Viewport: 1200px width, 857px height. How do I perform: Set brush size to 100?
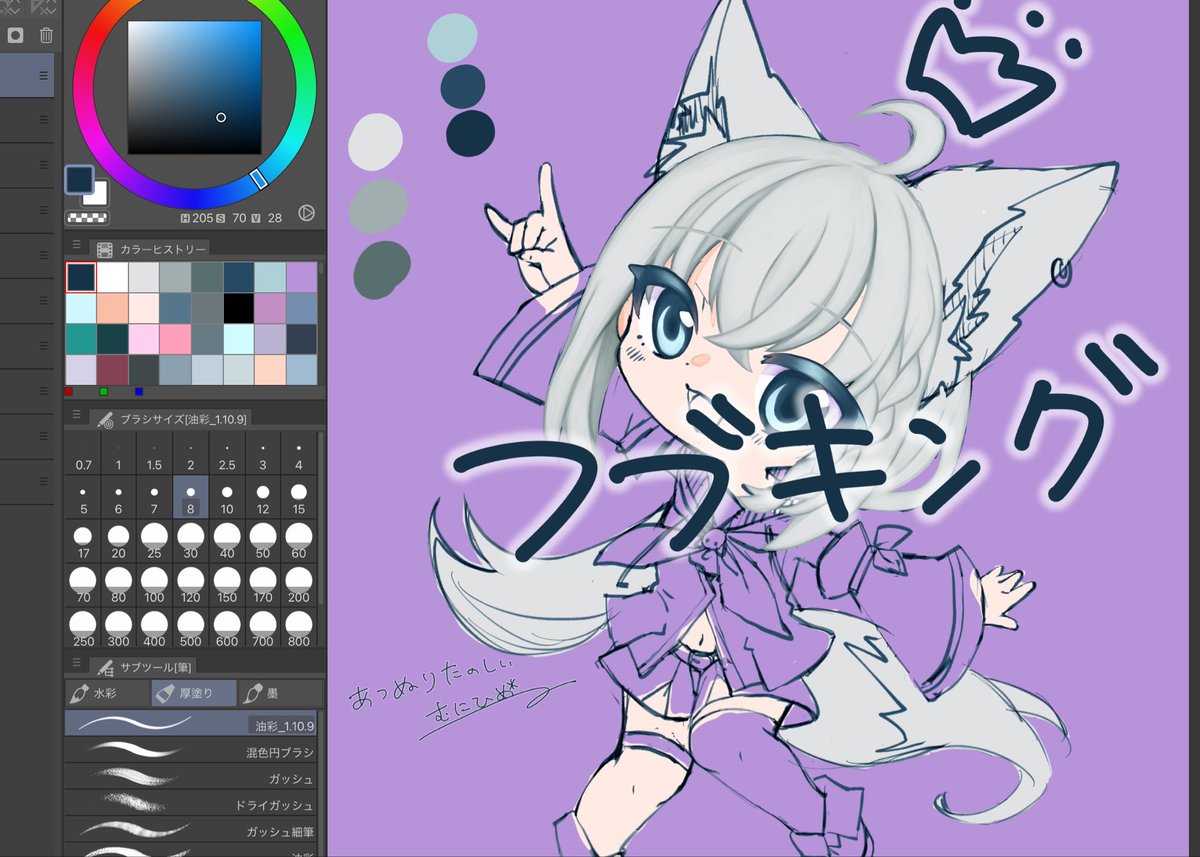[154, 587]
